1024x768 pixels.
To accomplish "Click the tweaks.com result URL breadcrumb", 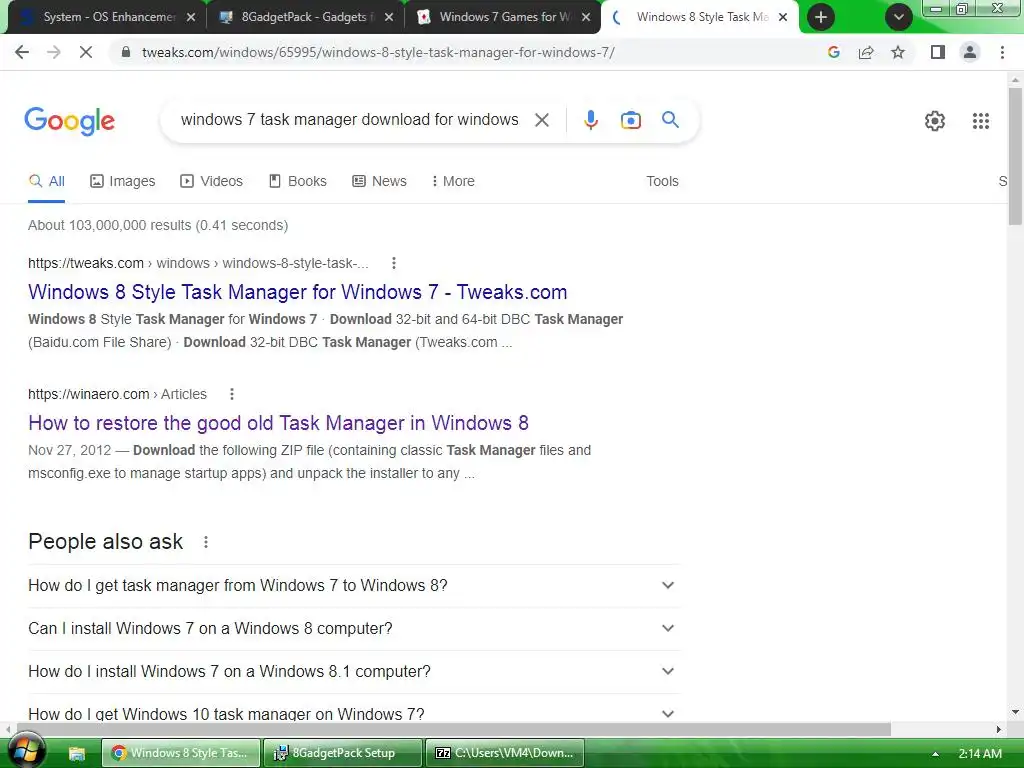I will (198, 263).
